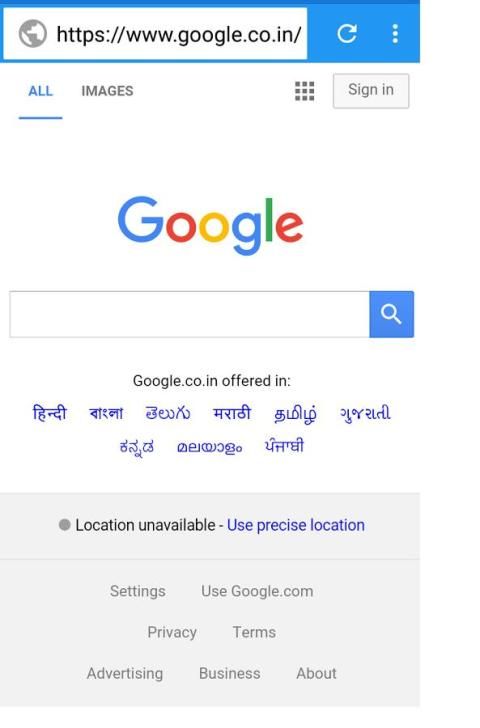Tap the globe site info icon
Image resolution: width=480 pixels, height=728 pixels.
coord(32,33)
